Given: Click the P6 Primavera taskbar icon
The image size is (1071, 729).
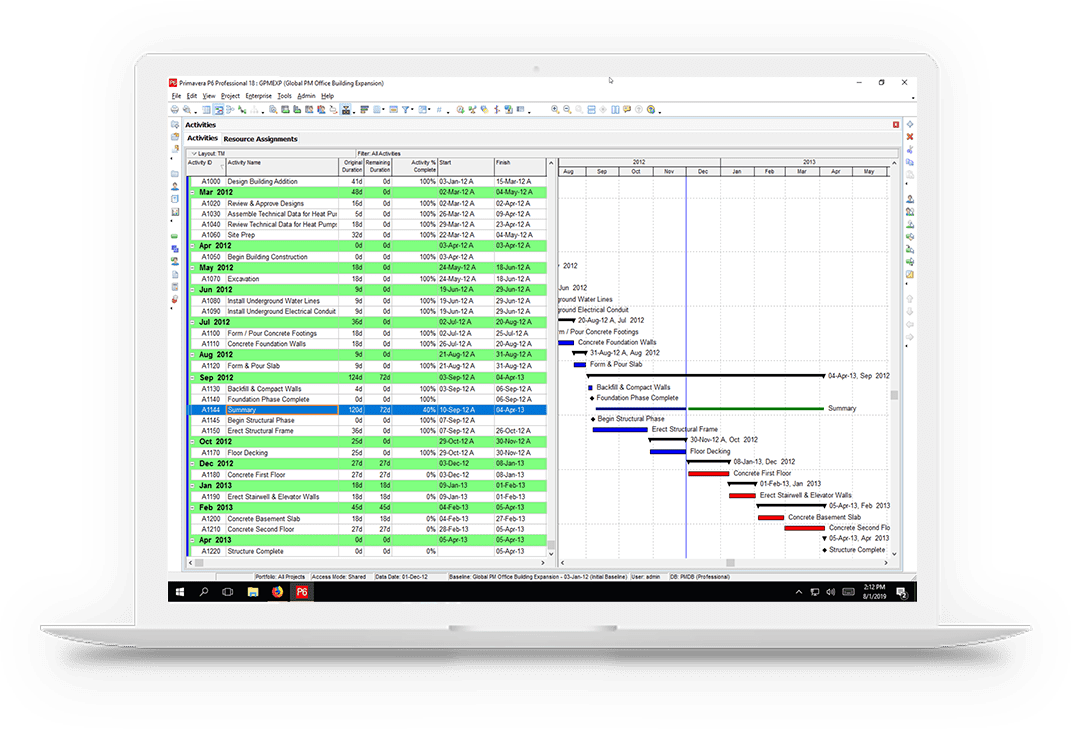Looking at the screenshot, I should click(302, 592).
